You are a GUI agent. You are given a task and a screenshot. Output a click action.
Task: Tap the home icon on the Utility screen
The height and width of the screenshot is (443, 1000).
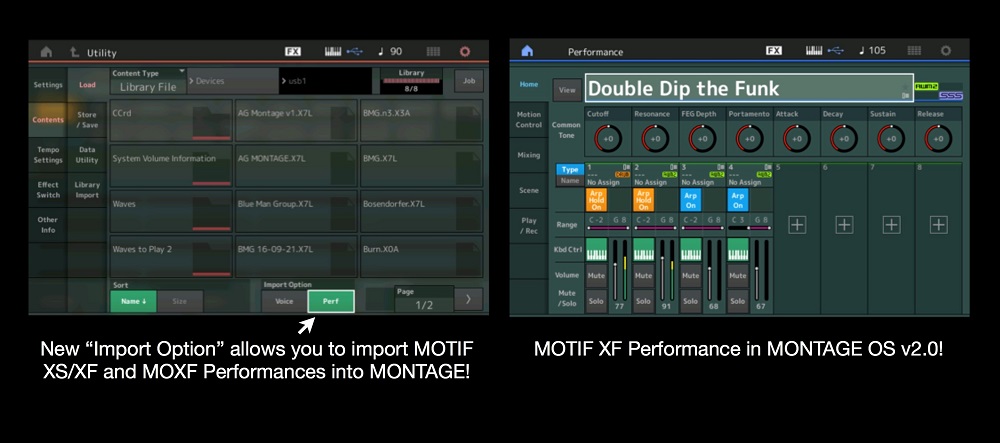click(46, 52)
